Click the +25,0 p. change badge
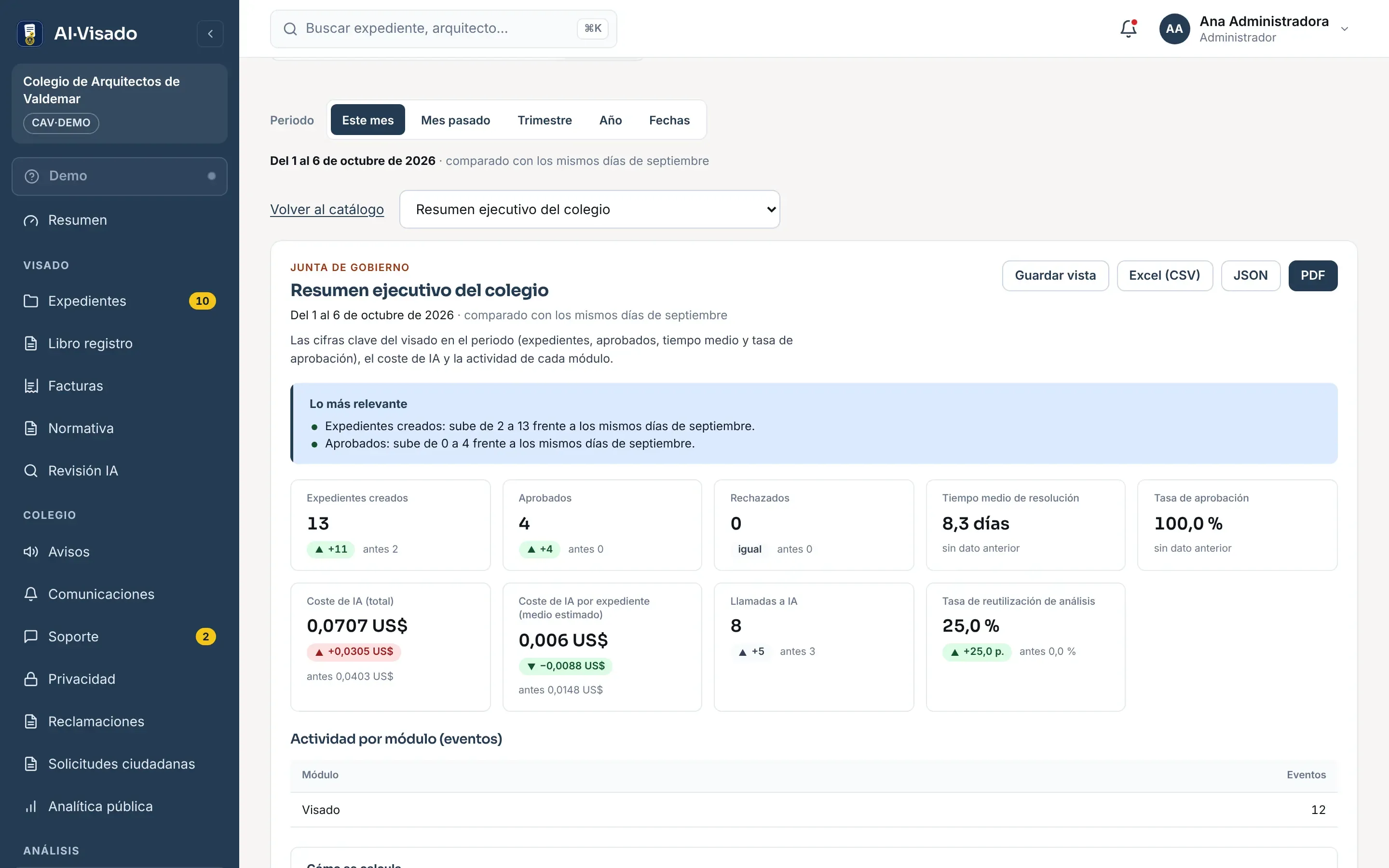 (976, 651)
